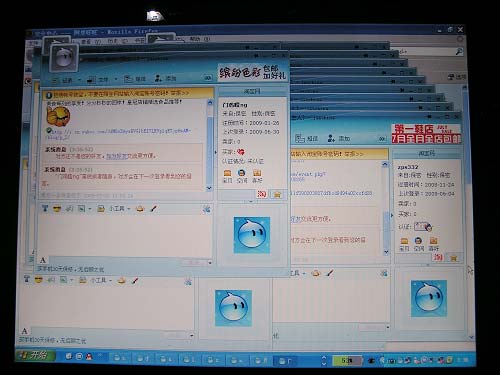The image size is (500, 375).
Task: Click the Firefox search magnifier icon
Action: [459, 51]
